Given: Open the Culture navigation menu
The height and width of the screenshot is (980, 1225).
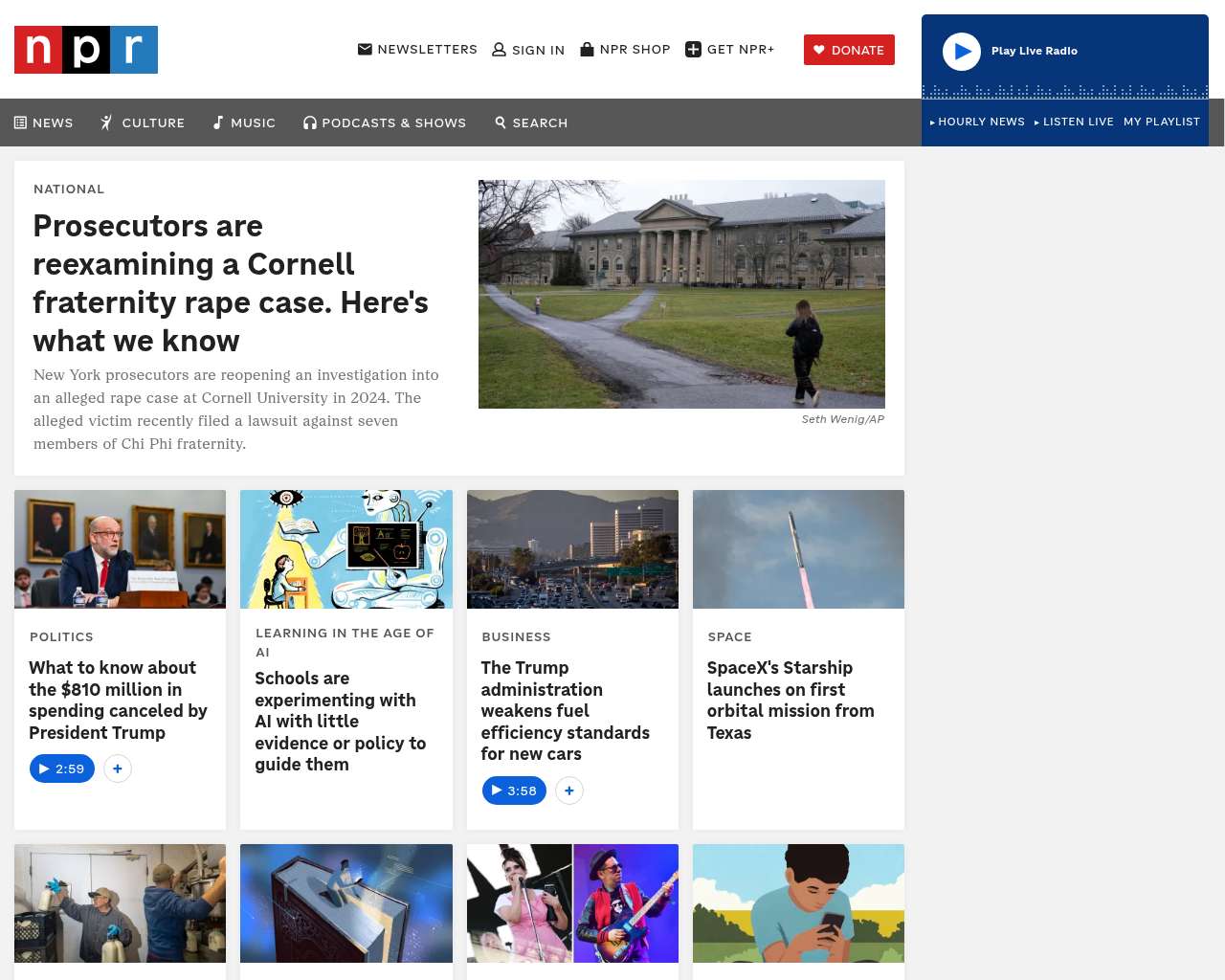Looking at the screenshot, I should click(143, 122).
